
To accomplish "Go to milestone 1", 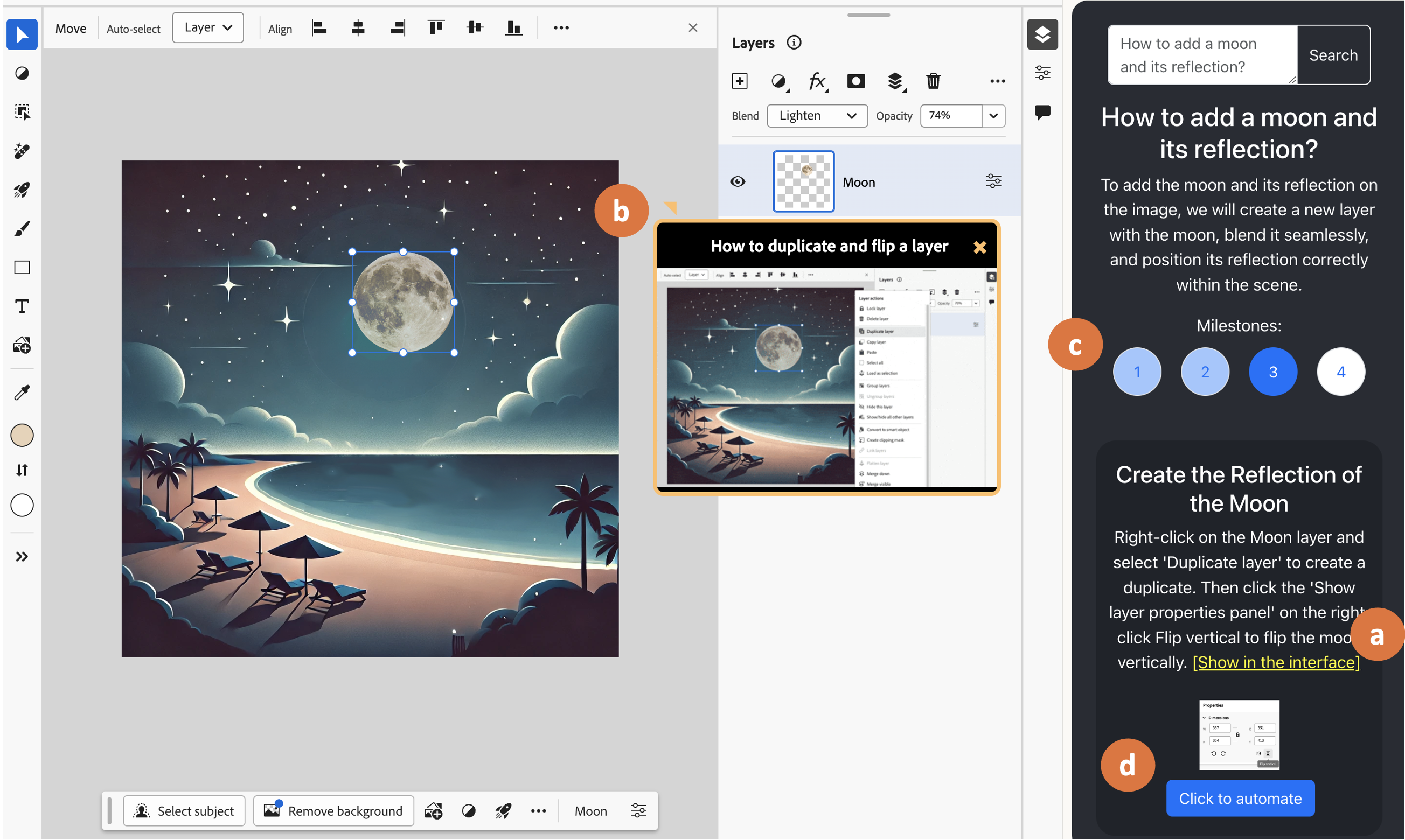I will point(1137,372).
